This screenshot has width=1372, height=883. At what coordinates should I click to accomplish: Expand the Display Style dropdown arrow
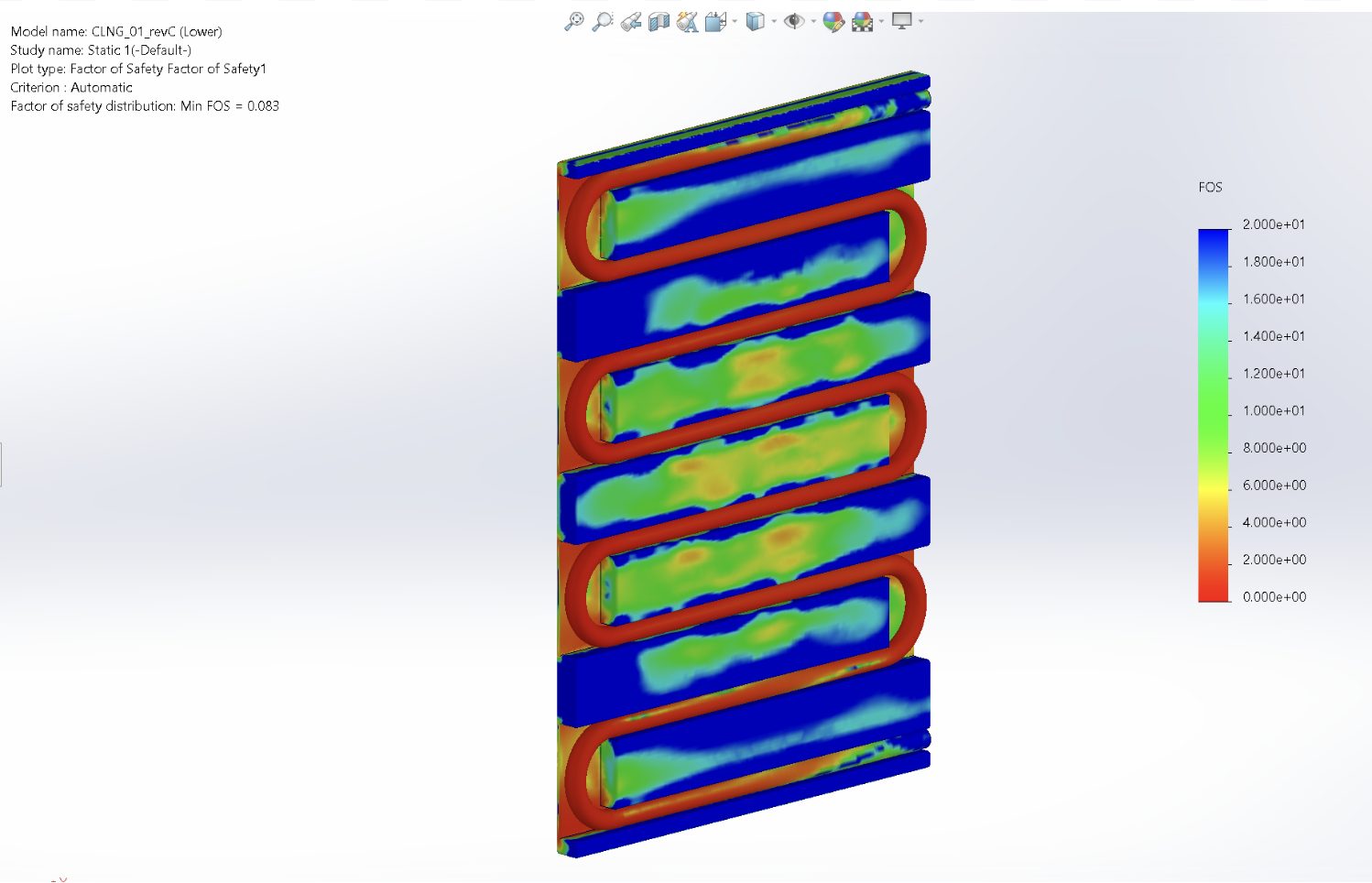click(774, 21)
